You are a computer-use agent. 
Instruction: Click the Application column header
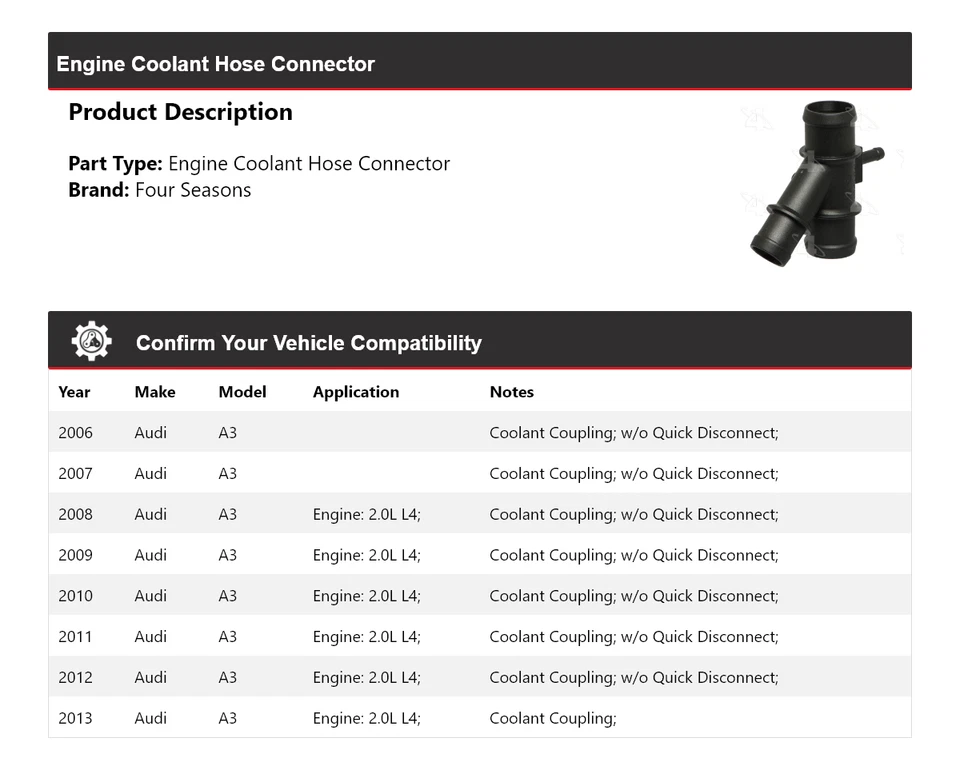pyautogui.click(x=355, y=392)
